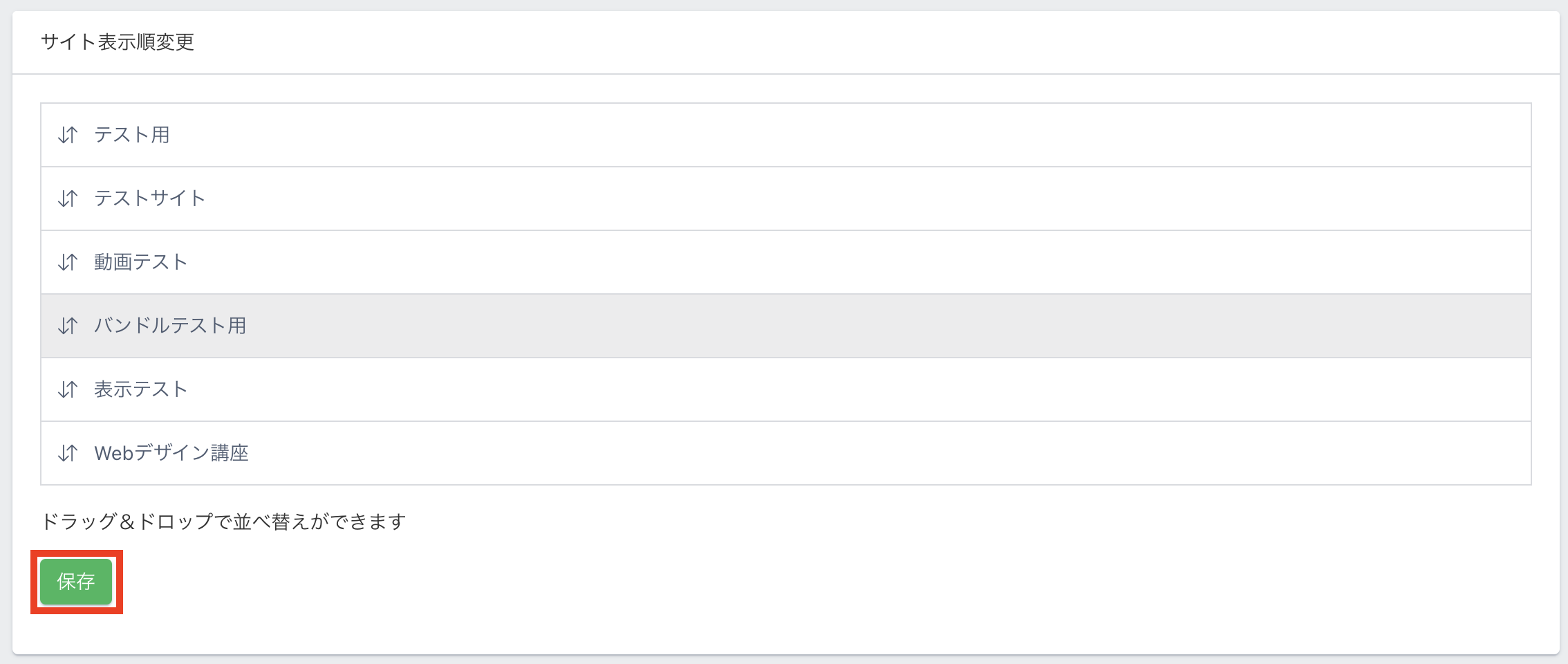Click the highlighted バンドルテスト用 label
This screenshot has width=1568, height=664.
[x=170, y=326]
